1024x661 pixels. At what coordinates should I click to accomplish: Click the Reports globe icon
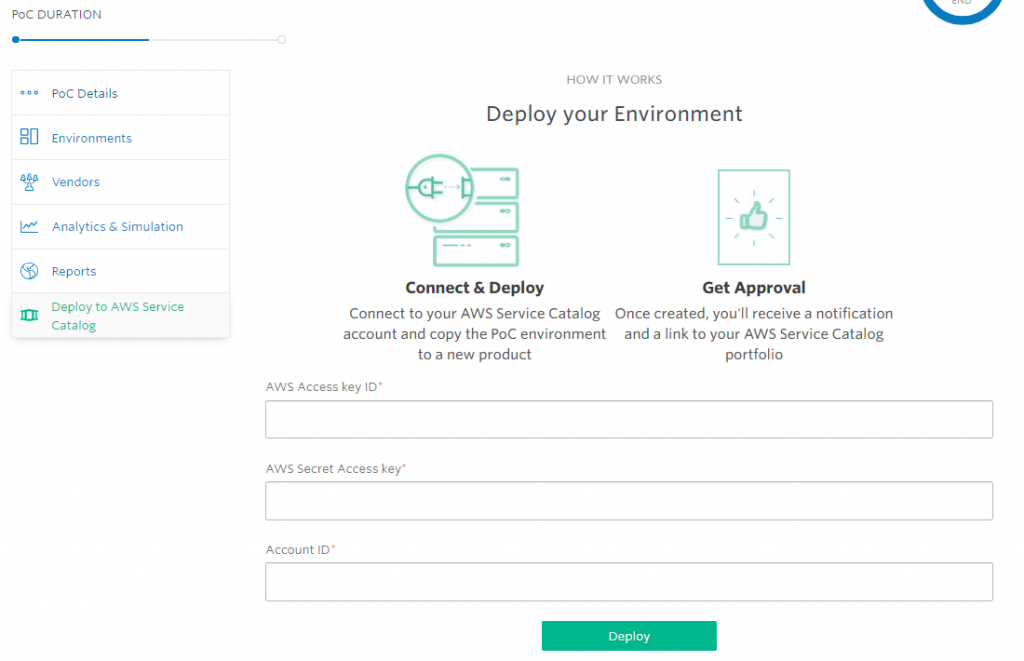click(x=29, y=270)
